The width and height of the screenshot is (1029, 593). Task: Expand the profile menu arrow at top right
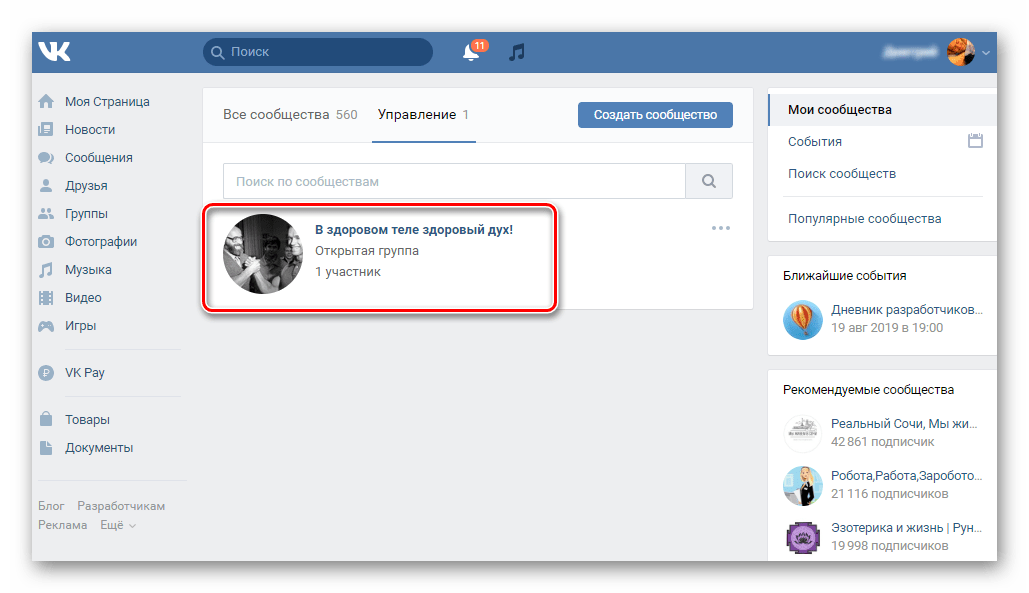[x=986, y=52]
